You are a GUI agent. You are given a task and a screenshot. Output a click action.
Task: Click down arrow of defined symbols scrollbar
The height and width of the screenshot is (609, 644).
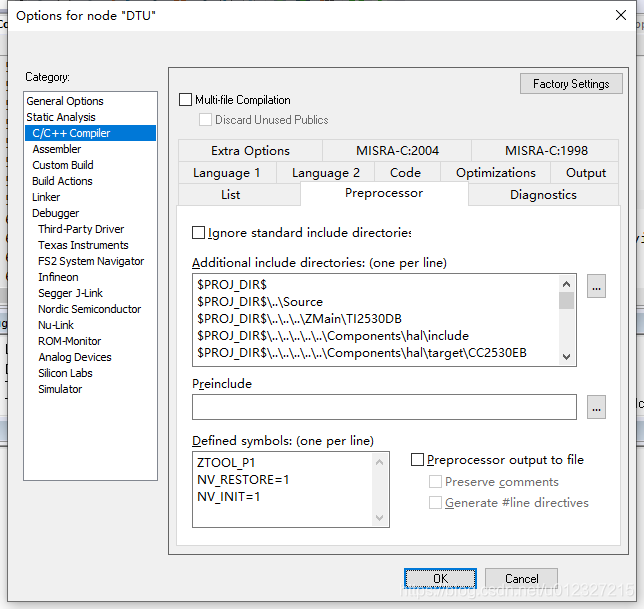380,517
